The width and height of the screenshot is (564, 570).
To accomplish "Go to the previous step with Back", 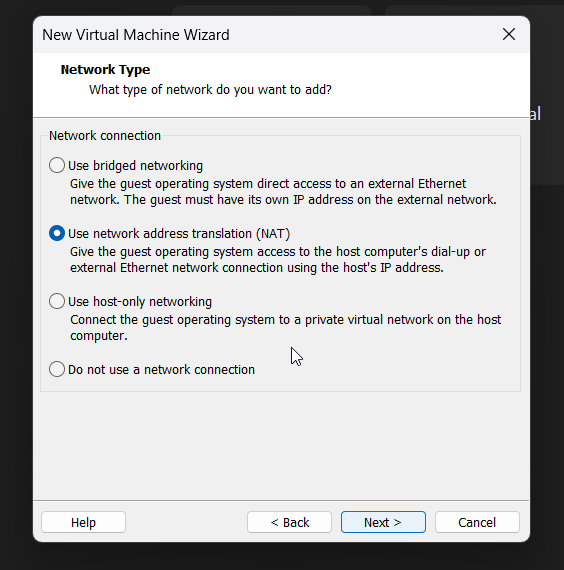I will tap(289, 522).
